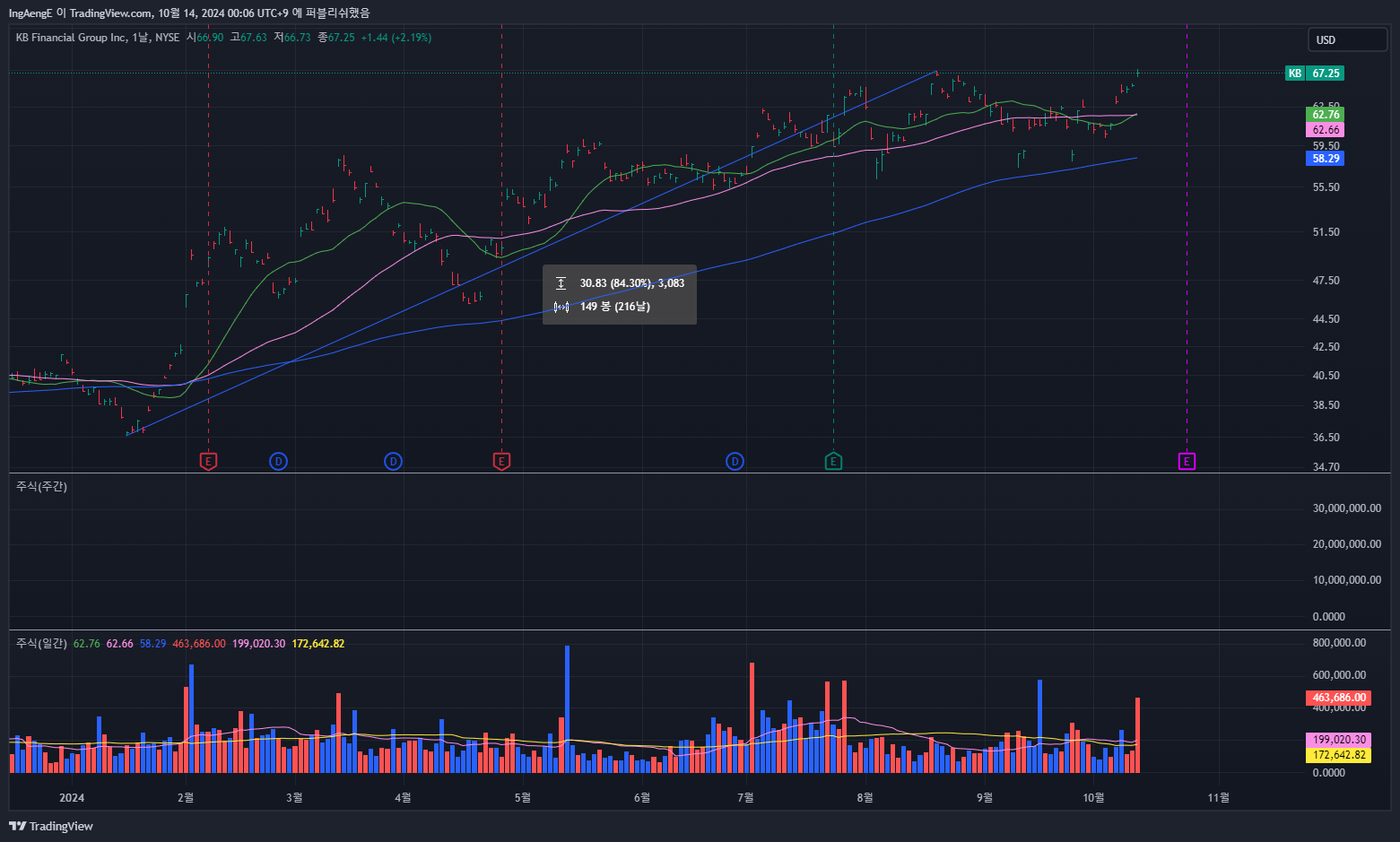Click the red E marker under the red dashed line
The height and width of the screenshot is (842, 1400).
(x=208, y=462)
